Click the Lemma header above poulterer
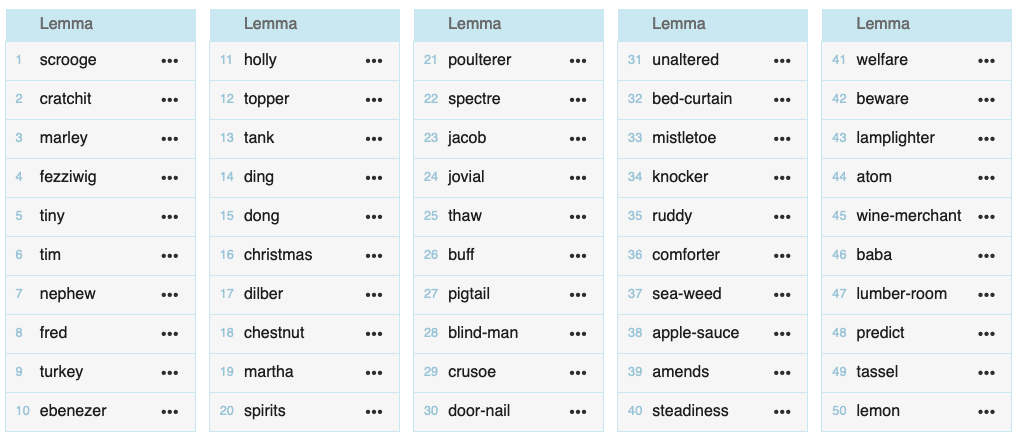 coord(474,24)
